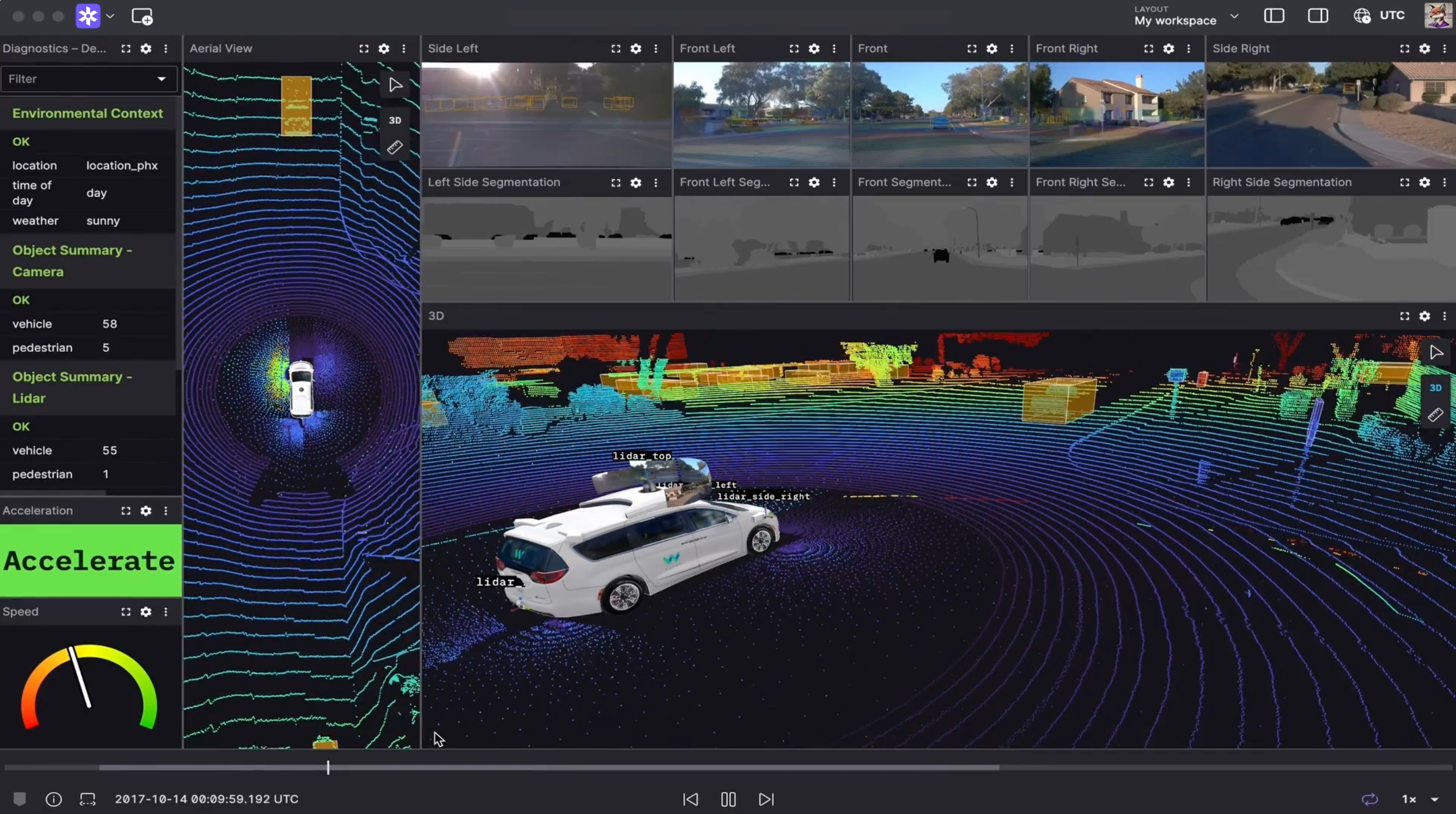Open Speed panel settings gear

click(146, 612)
